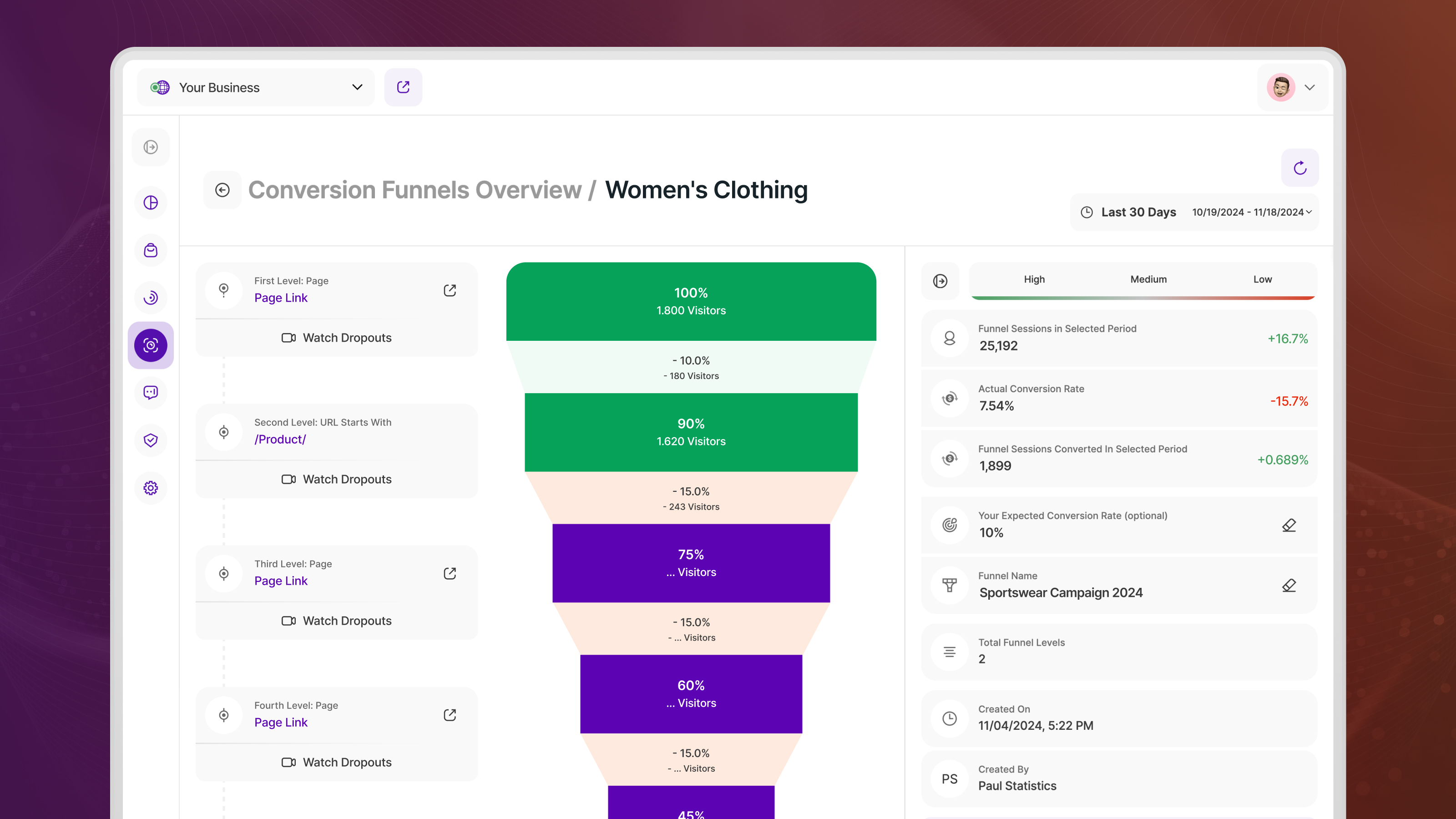Open the spiral activity sidebar icon
Viewport: 1456px width, 819px height.
click(150, 297)
